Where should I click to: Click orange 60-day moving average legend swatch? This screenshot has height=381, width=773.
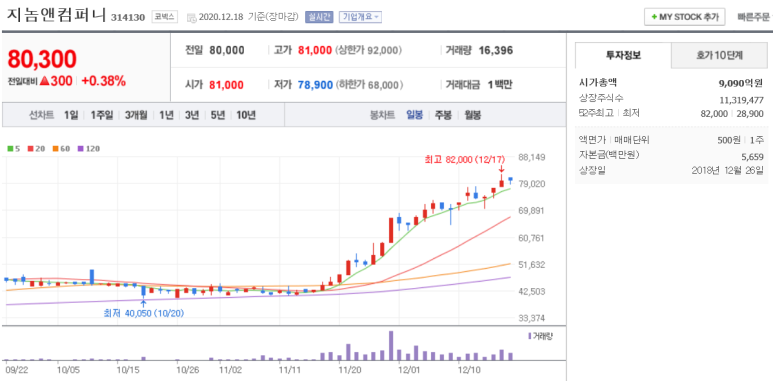tap(55, 148)
